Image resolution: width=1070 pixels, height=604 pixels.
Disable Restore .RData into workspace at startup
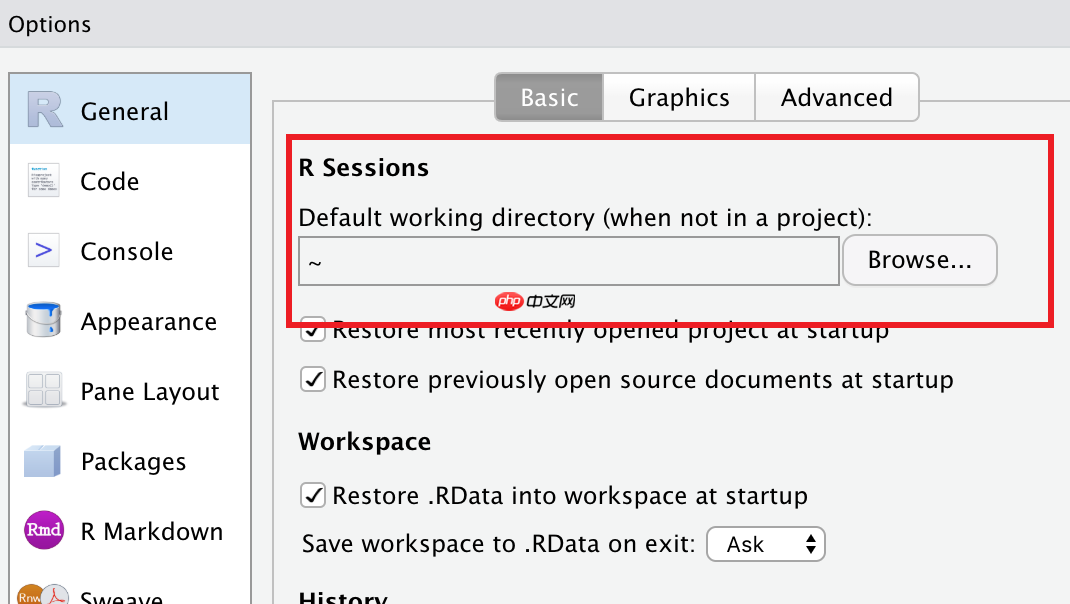(313, 495)
